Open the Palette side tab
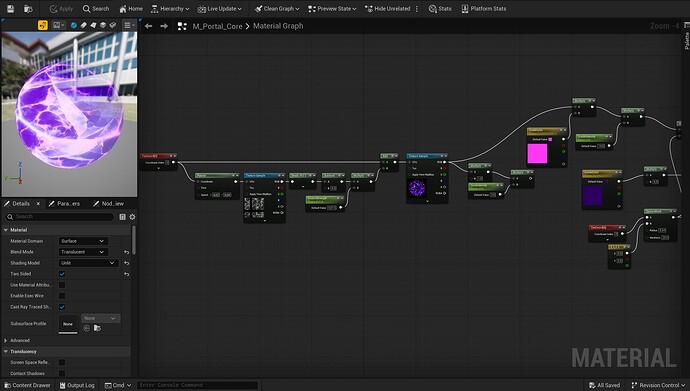The image size is (690, 391). (686, 37)
